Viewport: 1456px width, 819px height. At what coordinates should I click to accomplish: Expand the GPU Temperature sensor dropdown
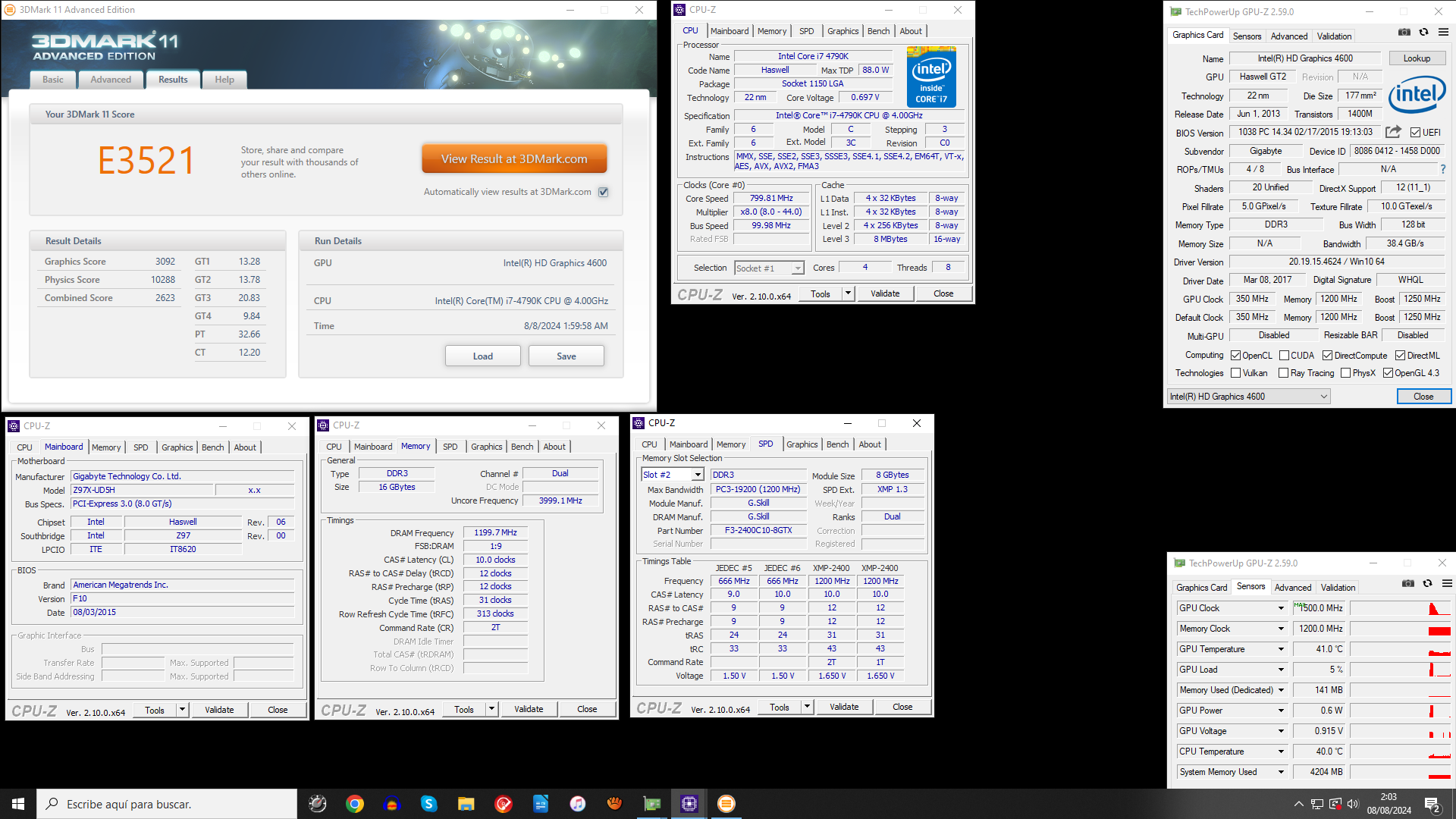[1282, 649]
